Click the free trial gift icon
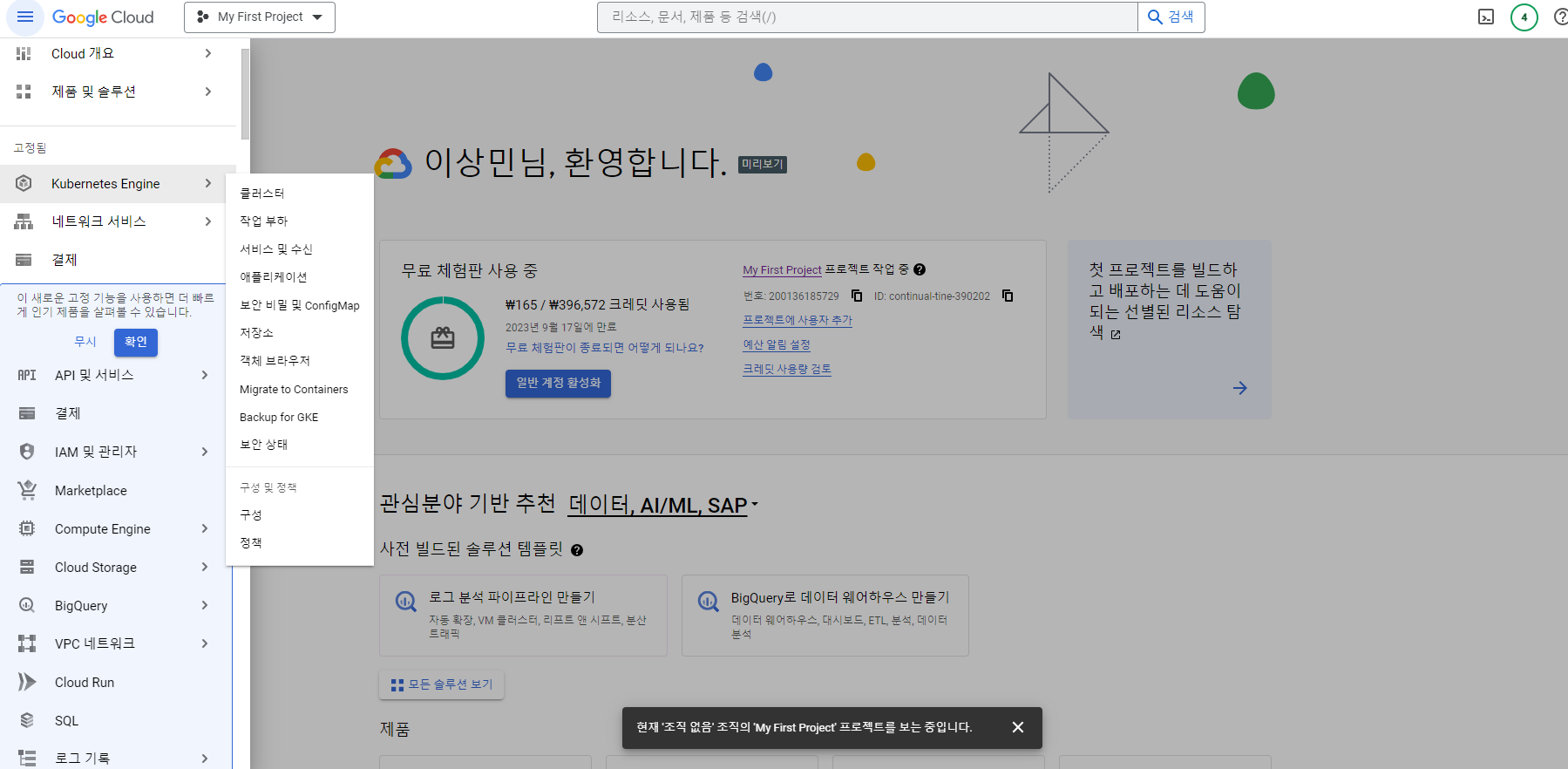Screen dimensions: 1568x769 [x=443, y=338]
